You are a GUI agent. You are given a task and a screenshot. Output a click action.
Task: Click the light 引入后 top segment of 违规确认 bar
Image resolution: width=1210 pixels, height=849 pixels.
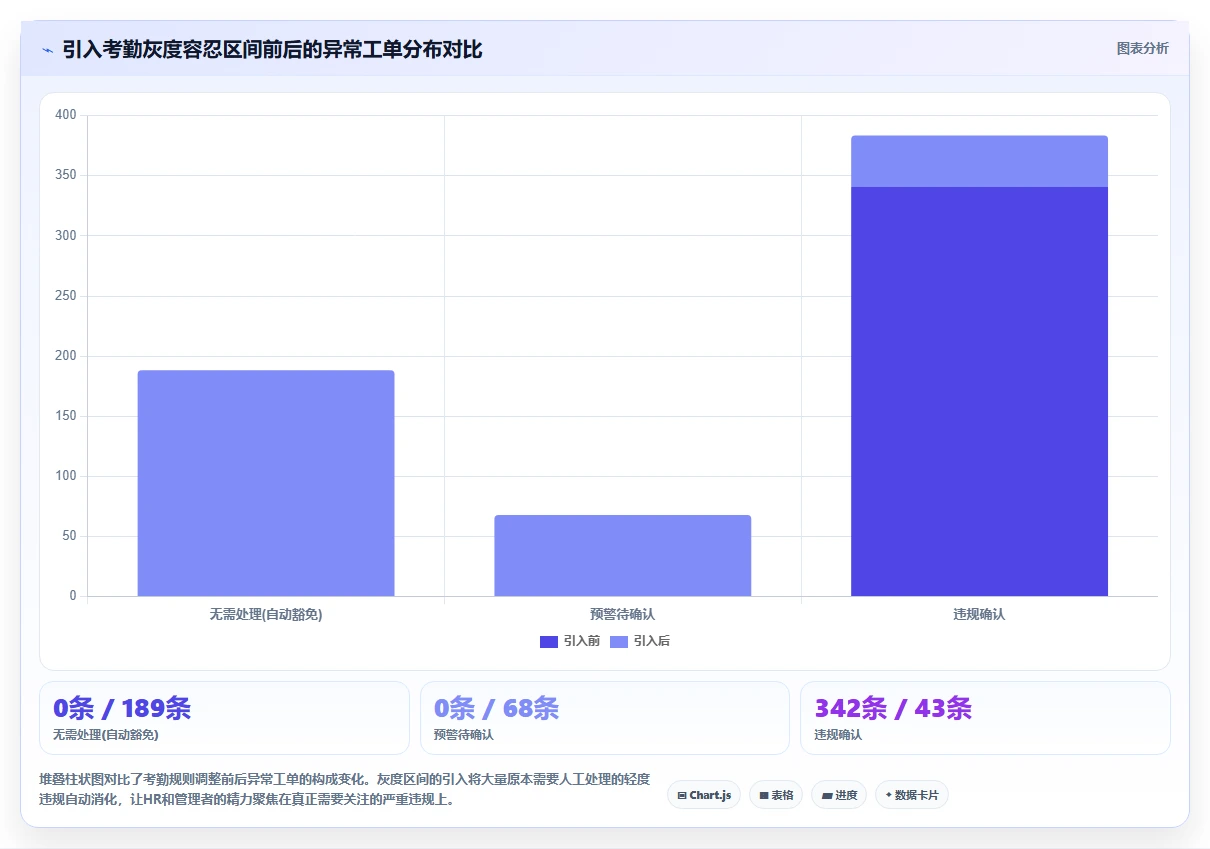click(979, 161)
